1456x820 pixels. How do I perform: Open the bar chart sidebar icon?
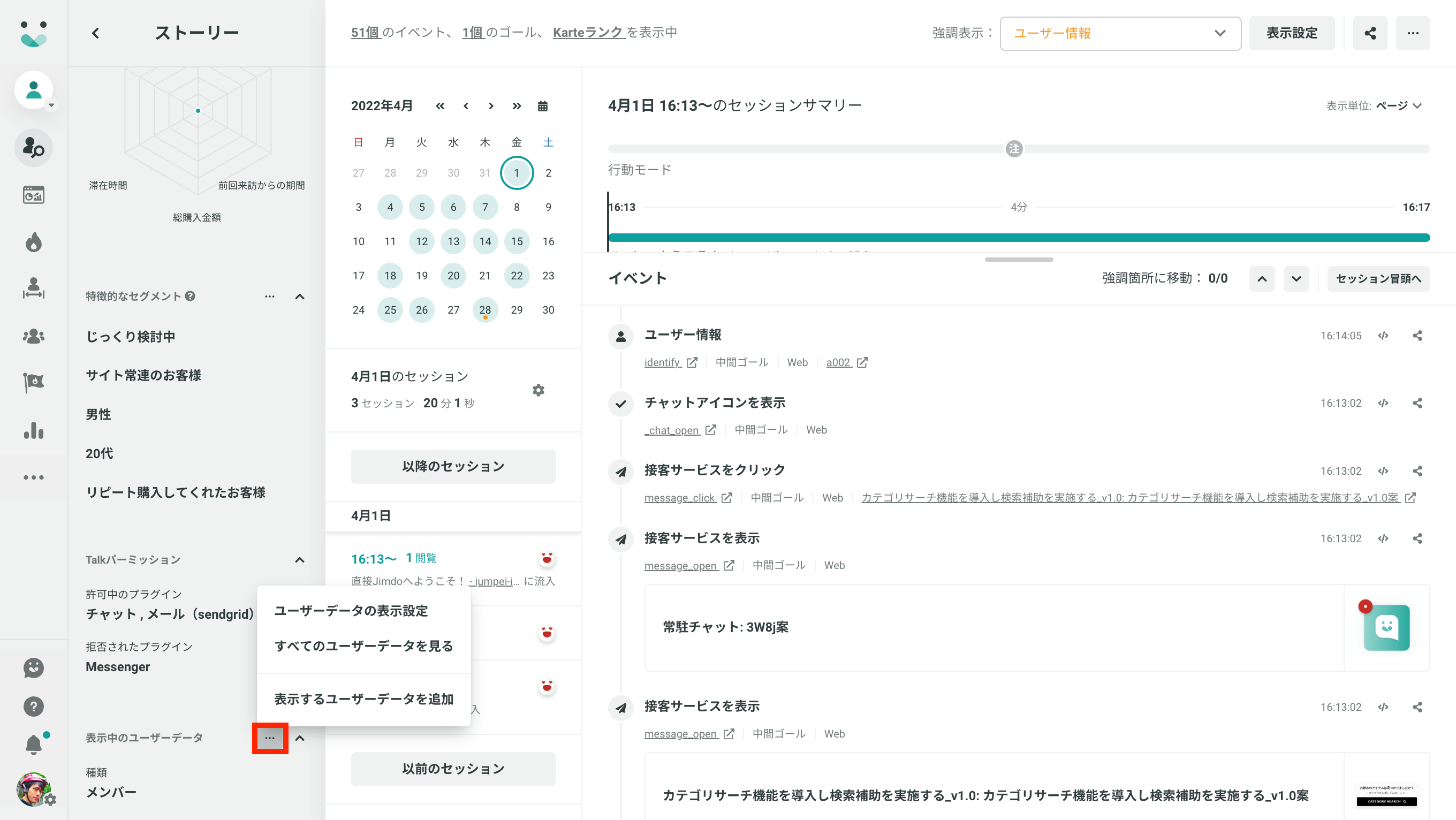pos(34,430)
